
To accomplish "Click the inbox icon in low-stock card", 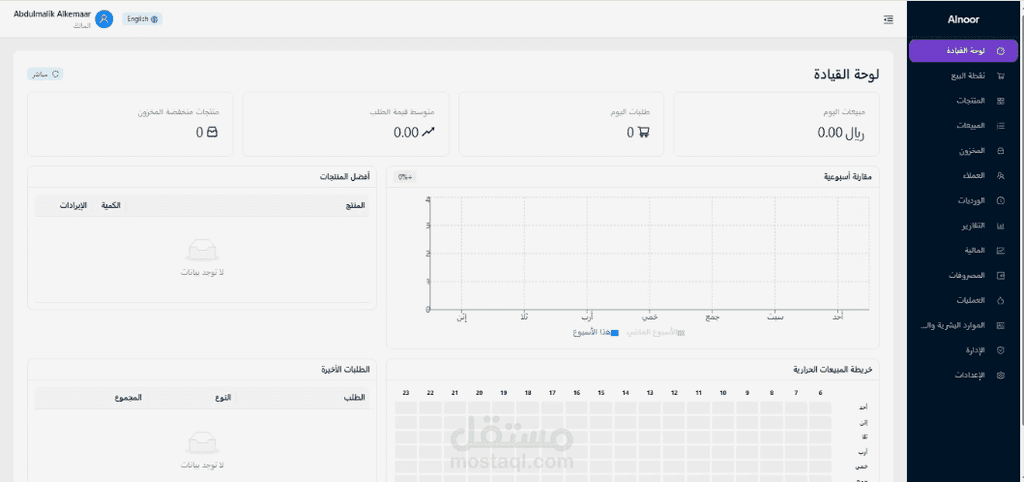I will 212,133.
